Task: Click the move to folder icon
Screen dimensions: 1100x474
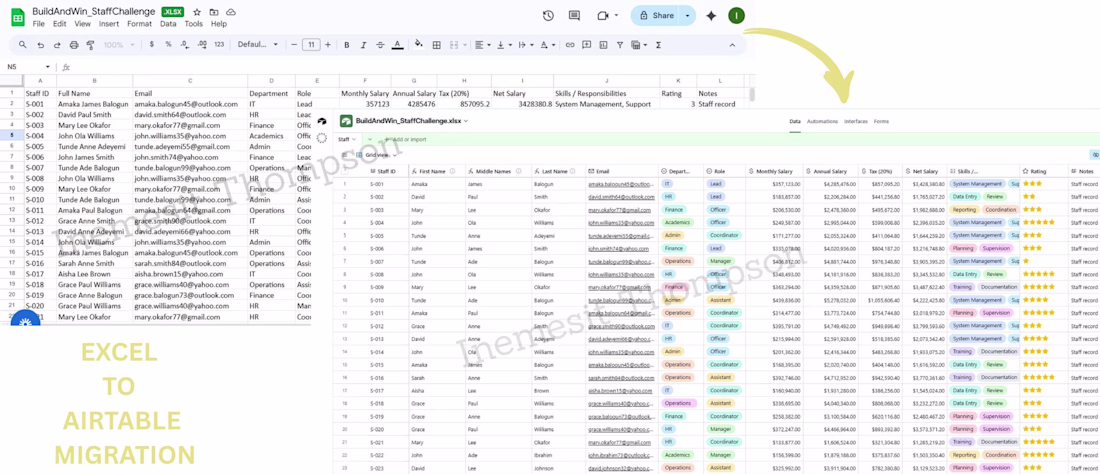Action: 214,12
